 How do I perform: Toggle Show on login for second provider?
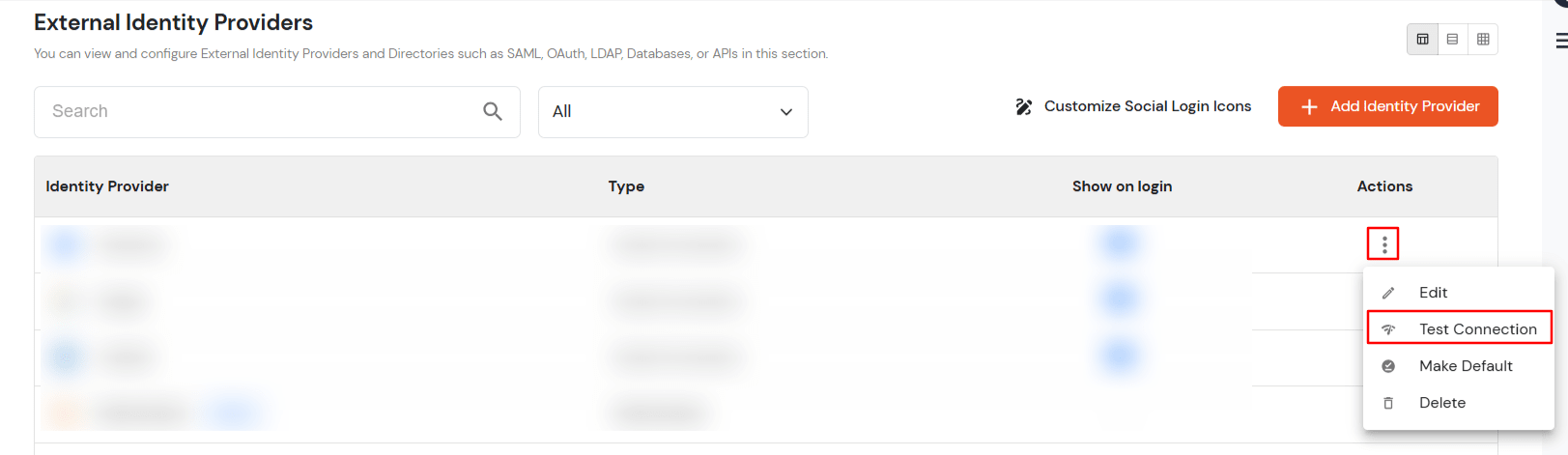coord(1120,299)
